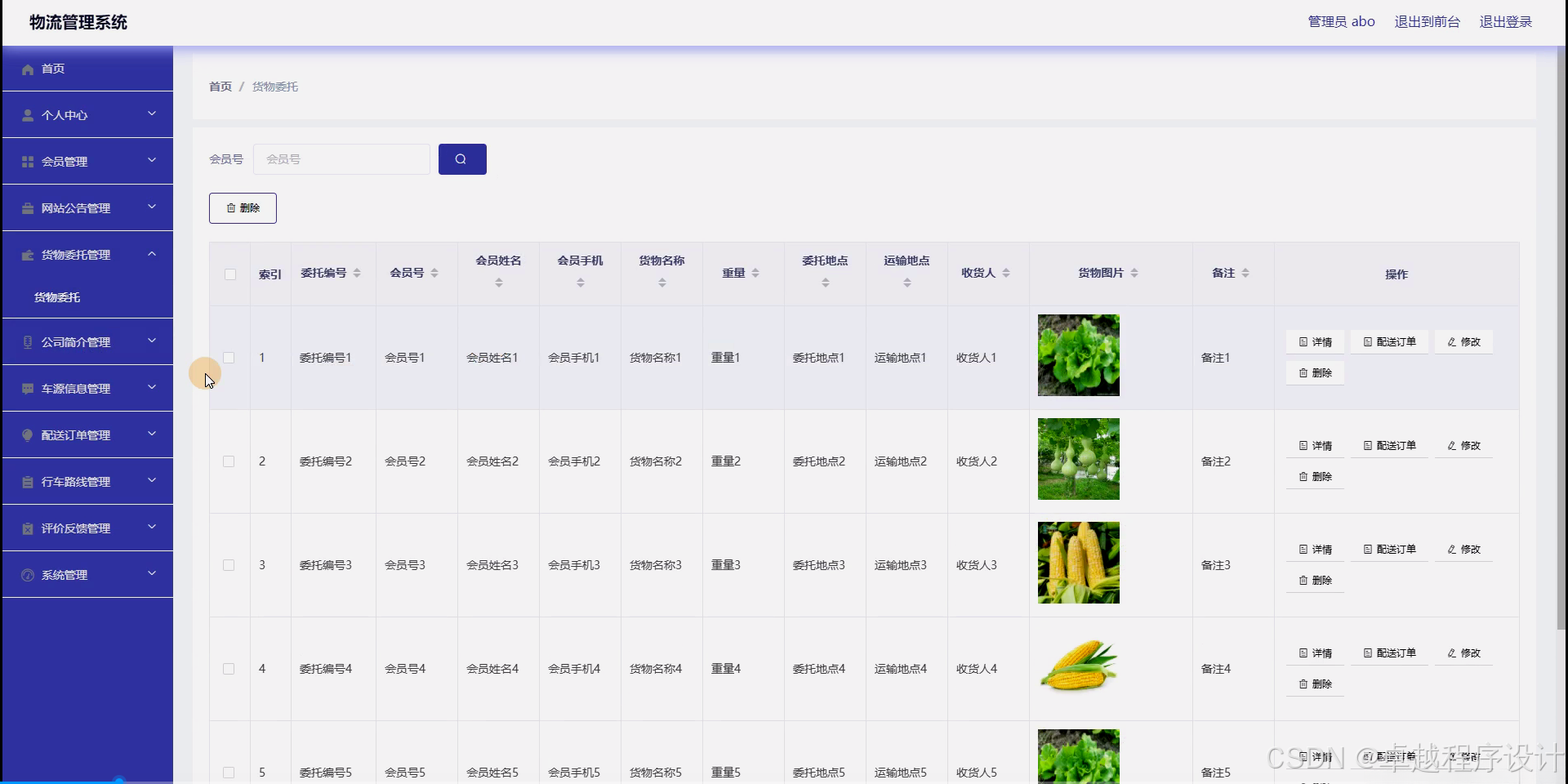Click the person icon beside 个人中心

(x=28, y=115)
